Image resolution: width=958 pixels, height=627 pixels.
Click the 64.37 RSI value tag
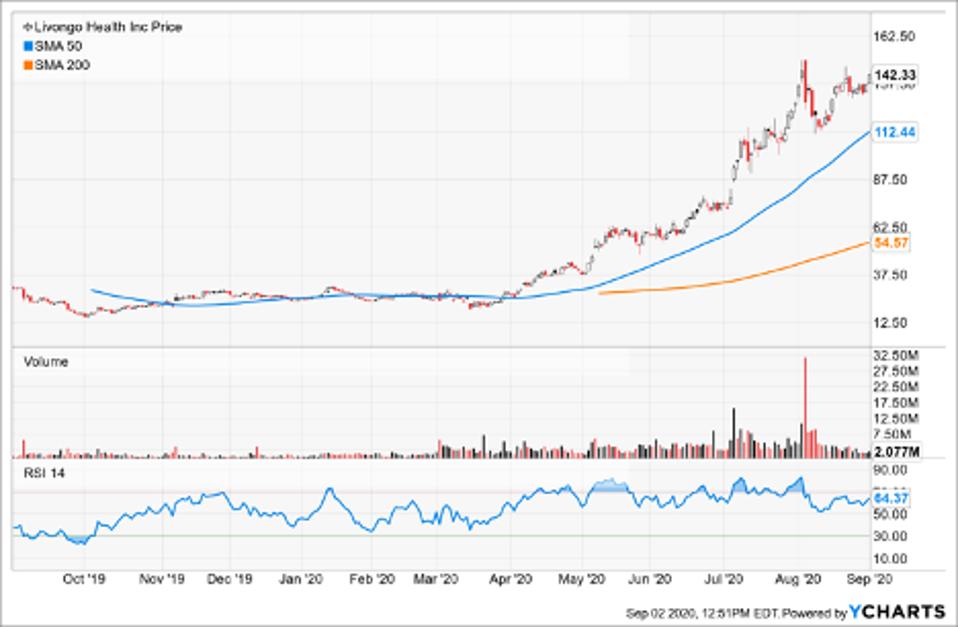click(889, 497)
